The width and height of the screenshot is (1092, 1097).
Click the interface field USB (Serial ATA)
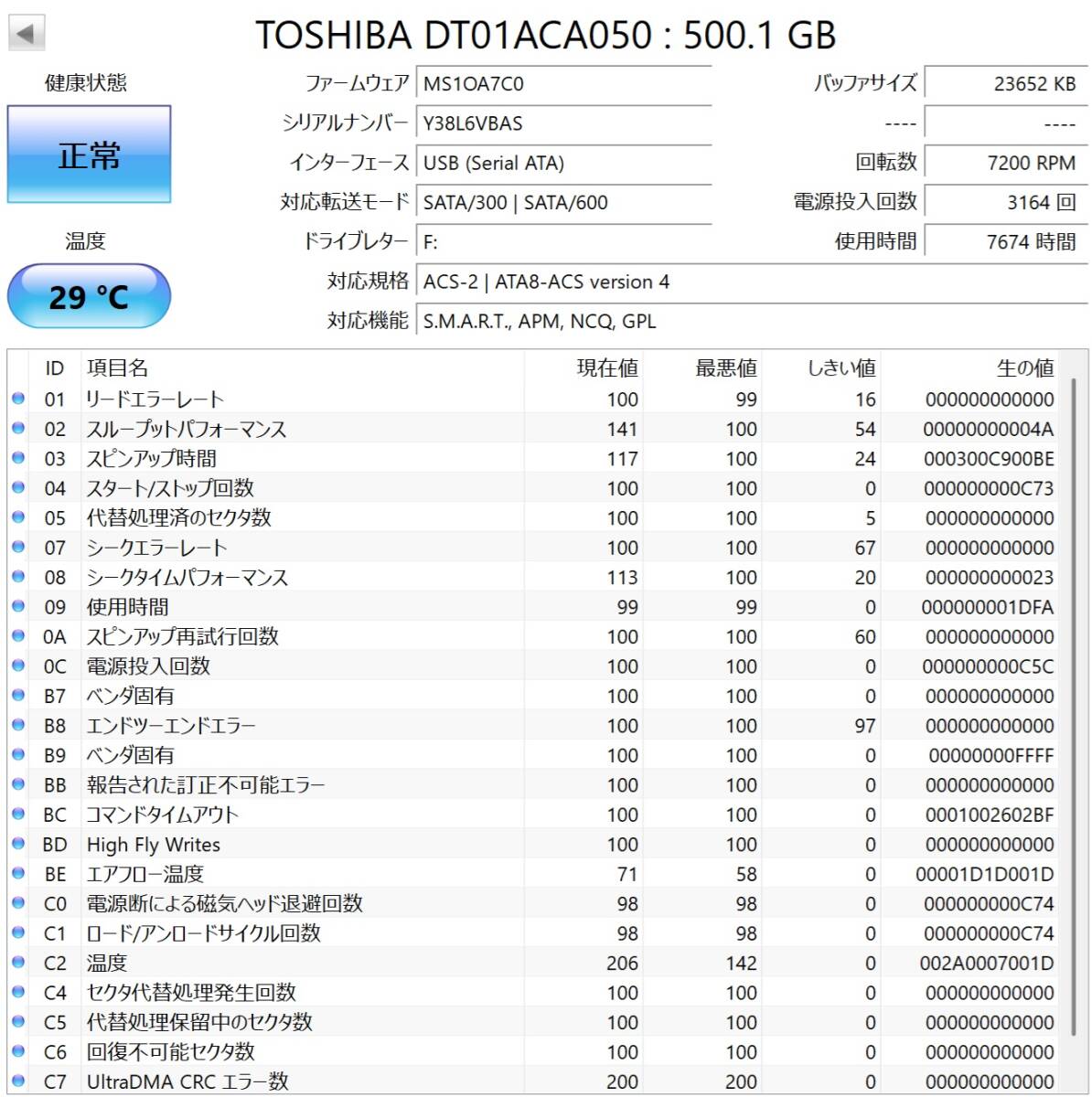[x=563, y=163]
